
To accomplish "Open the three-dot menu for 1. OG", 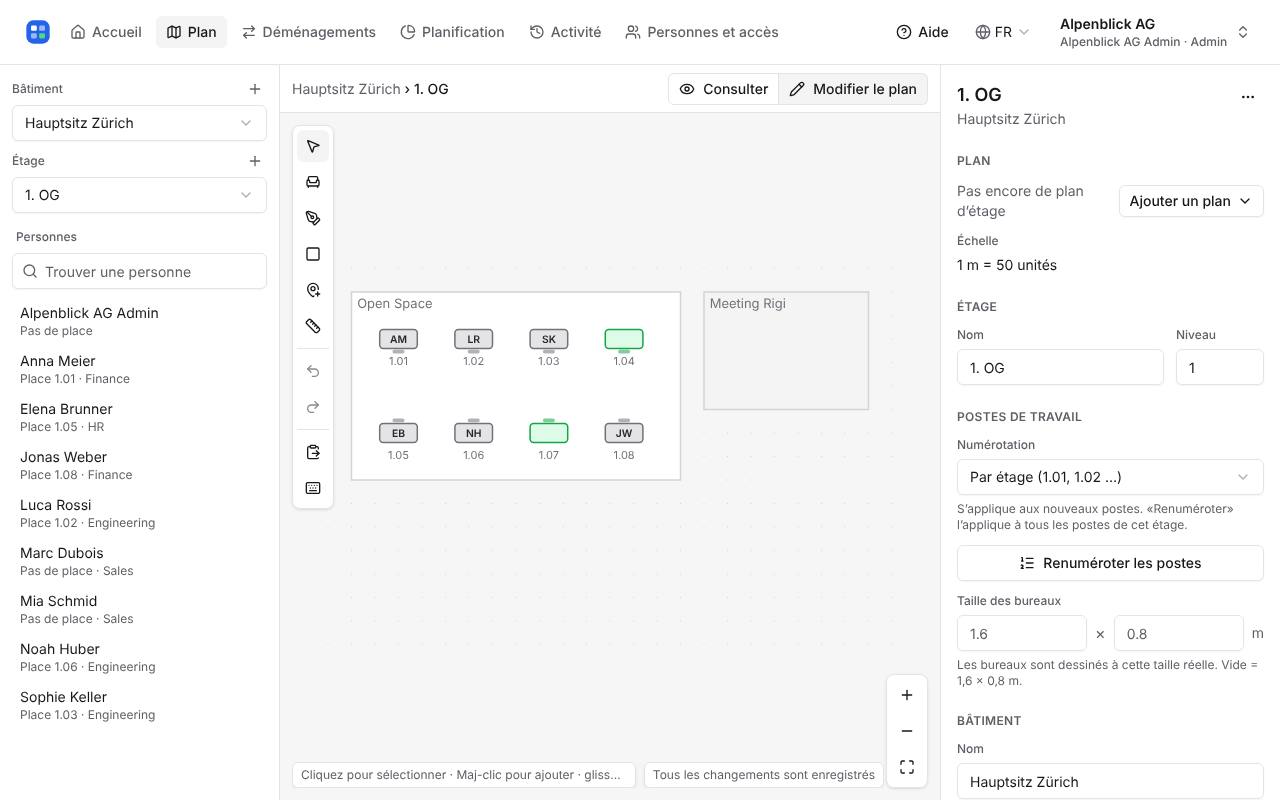I will point(1248,97).
